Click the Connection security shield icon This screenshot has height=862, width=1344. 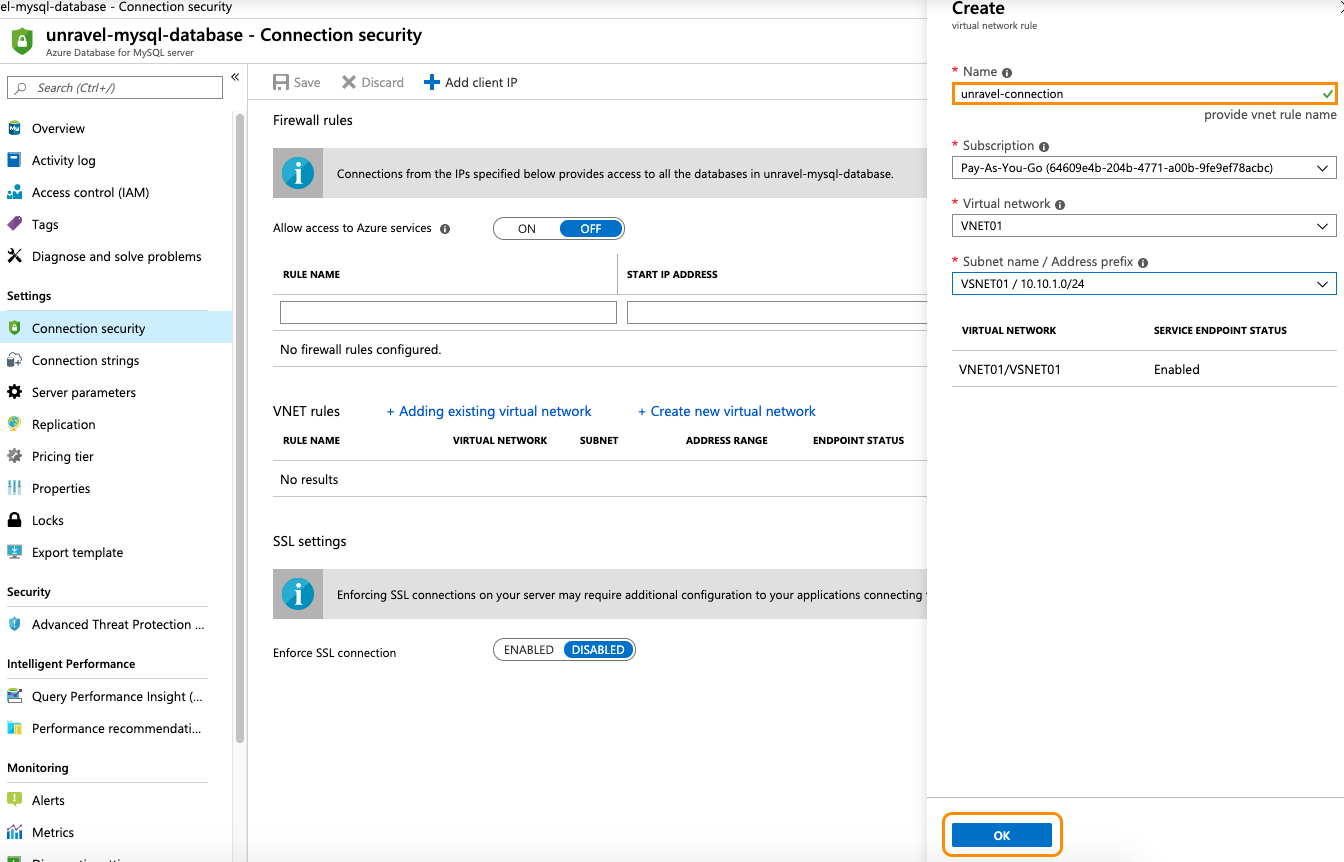(14, 328)
